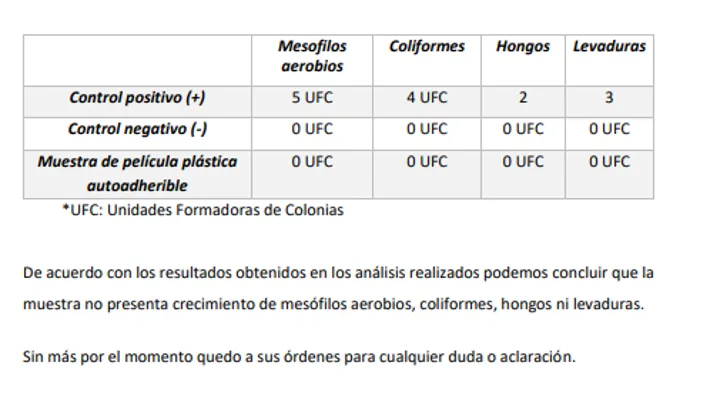
Task: Select Levaduras value "3" in positive control row
Action: tap(609, 98)
